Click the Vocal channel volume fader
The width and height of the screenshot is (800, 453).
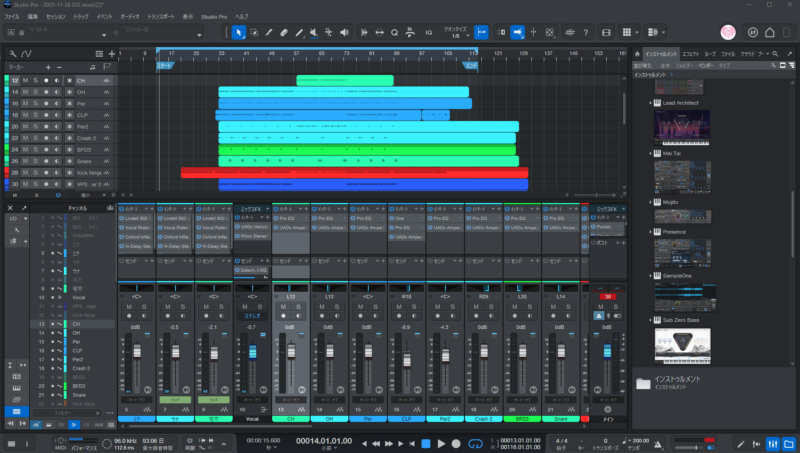click(x=252, y=354)
